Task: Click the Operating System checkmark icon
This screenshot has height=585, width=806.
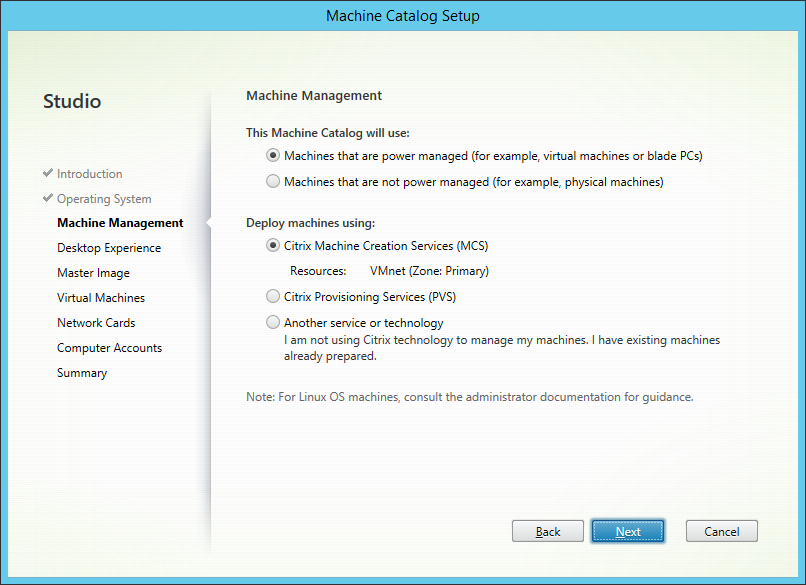Action: 48,198
